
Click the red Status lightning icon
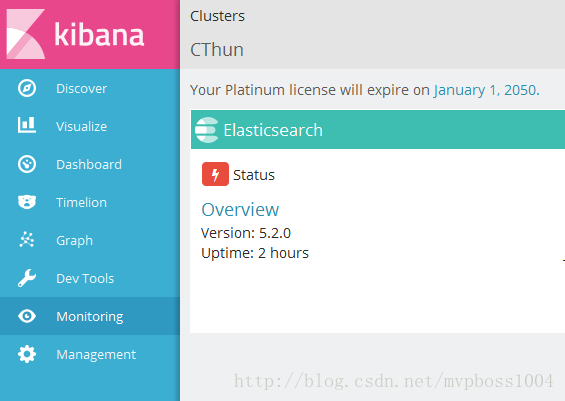[x=215, y=174]
